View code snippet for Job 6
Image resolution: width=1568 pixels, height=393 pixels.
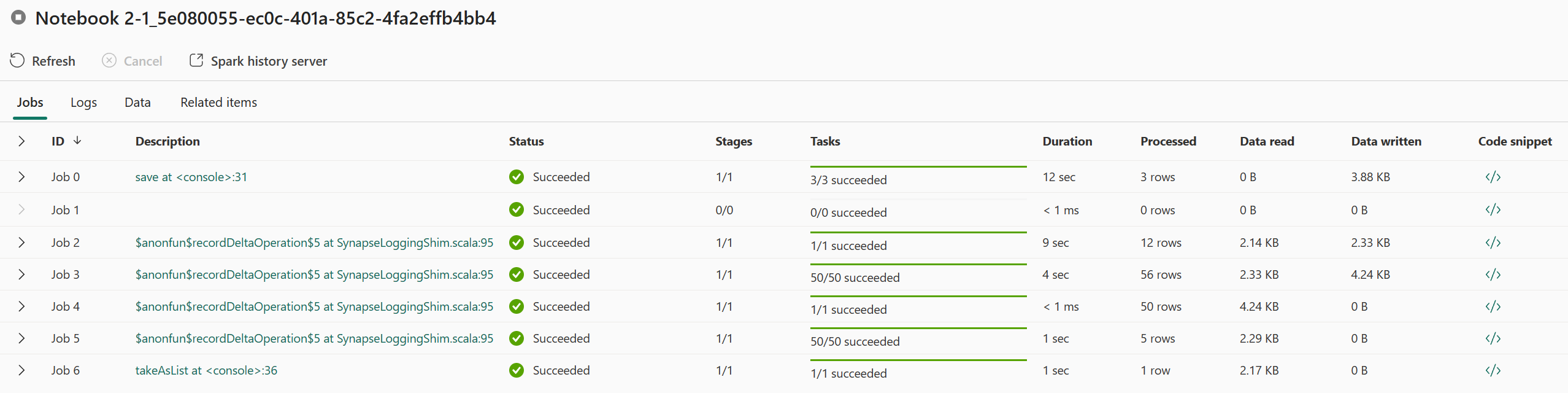[1493, 370]
